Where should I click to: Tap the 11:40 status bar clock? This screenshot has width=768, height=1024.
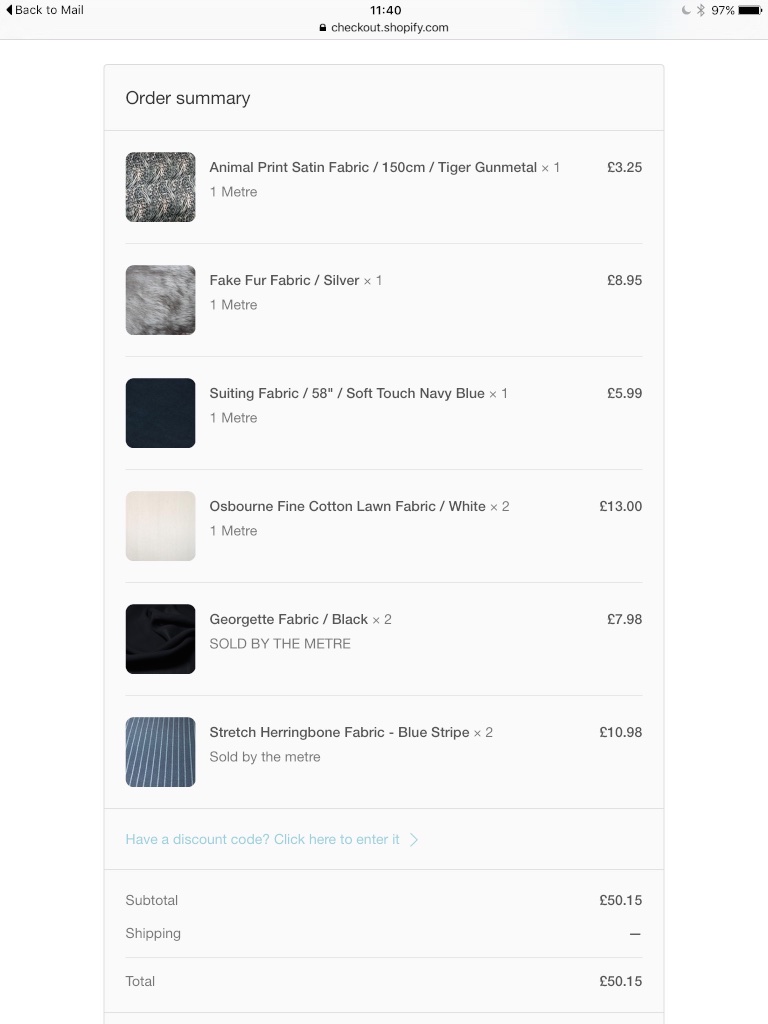tap(385, 10)
